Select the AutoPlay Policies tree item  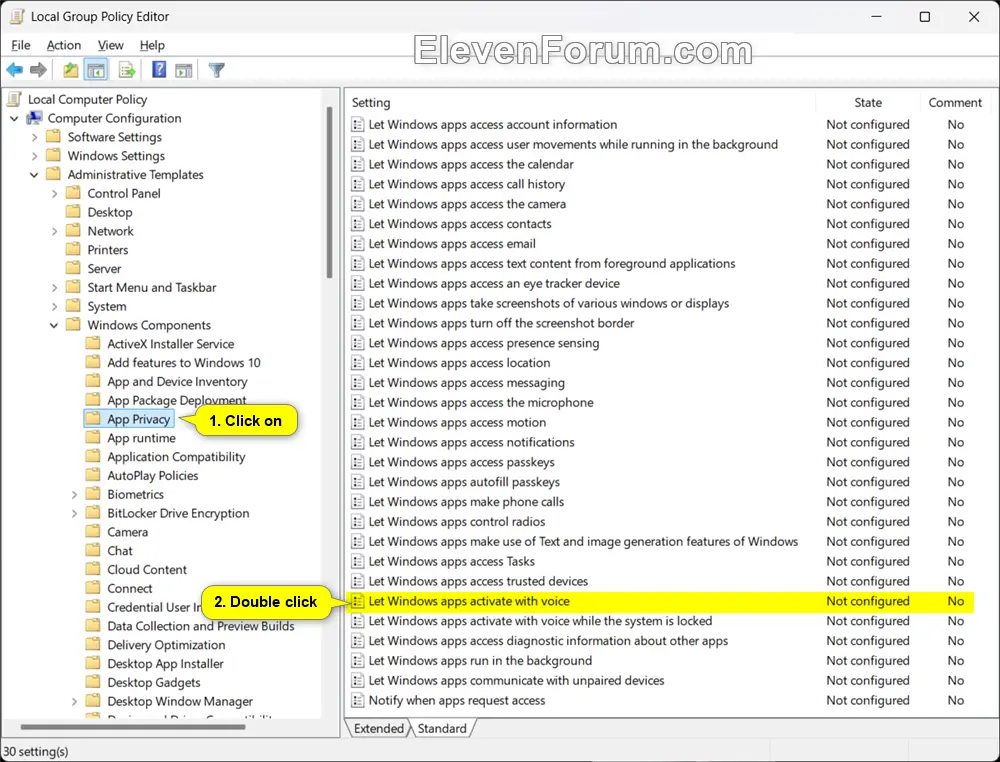pos(152,476)
